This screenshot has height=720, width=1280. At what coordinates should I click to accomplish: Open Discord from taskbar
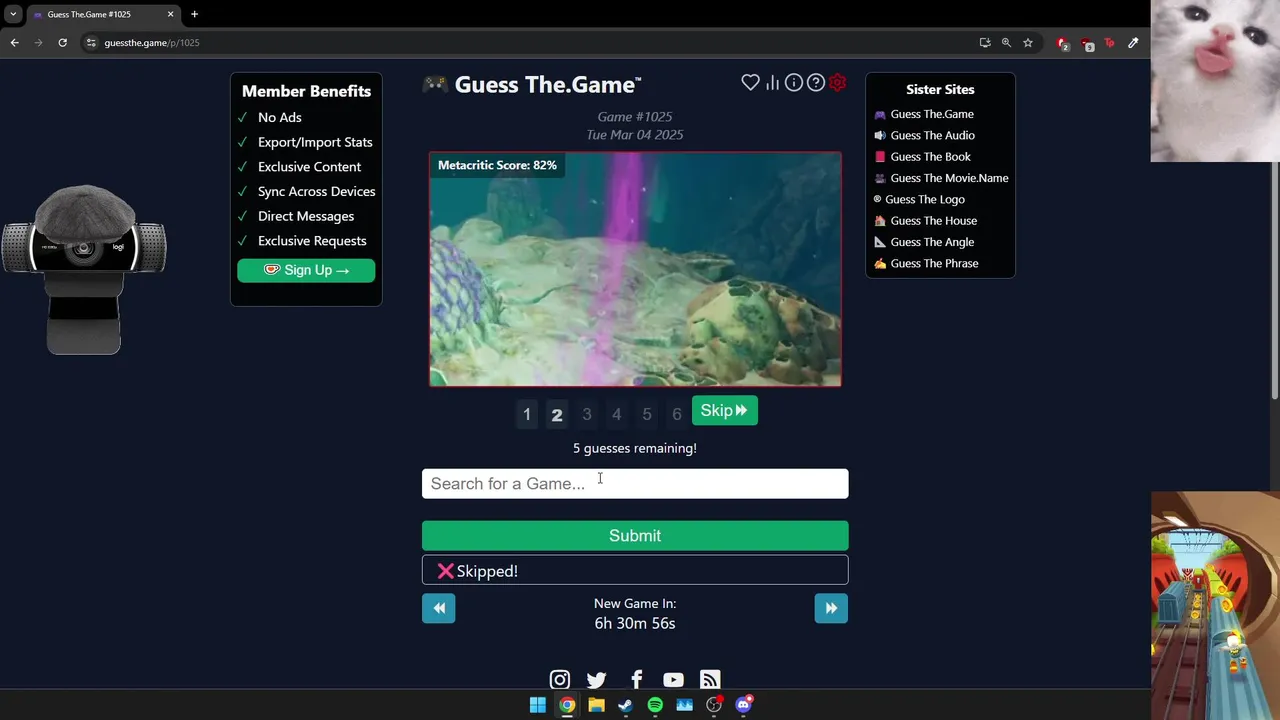(743, 705)
